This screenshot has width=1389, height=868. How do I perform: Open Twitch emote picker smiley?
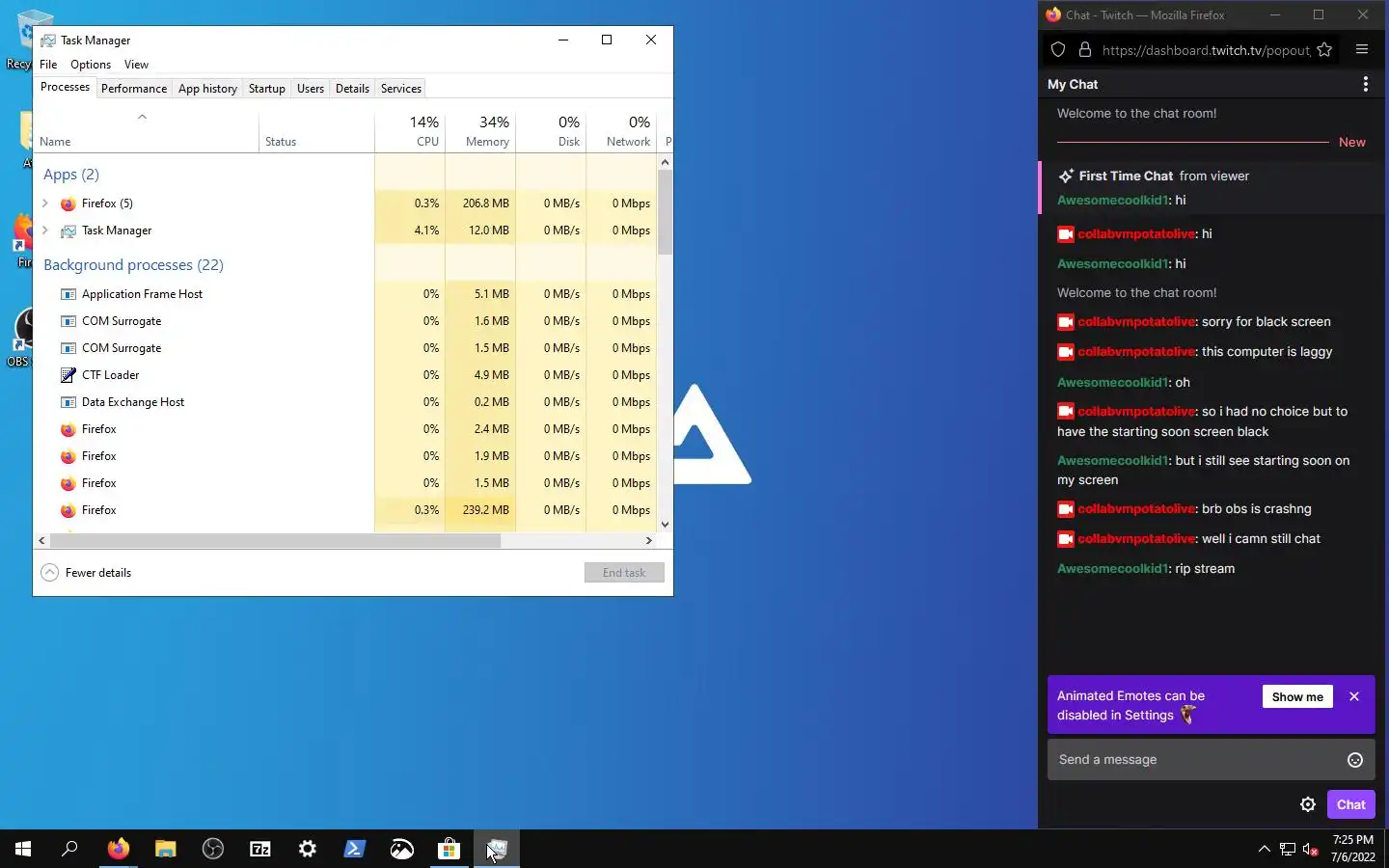(1354, 760)
